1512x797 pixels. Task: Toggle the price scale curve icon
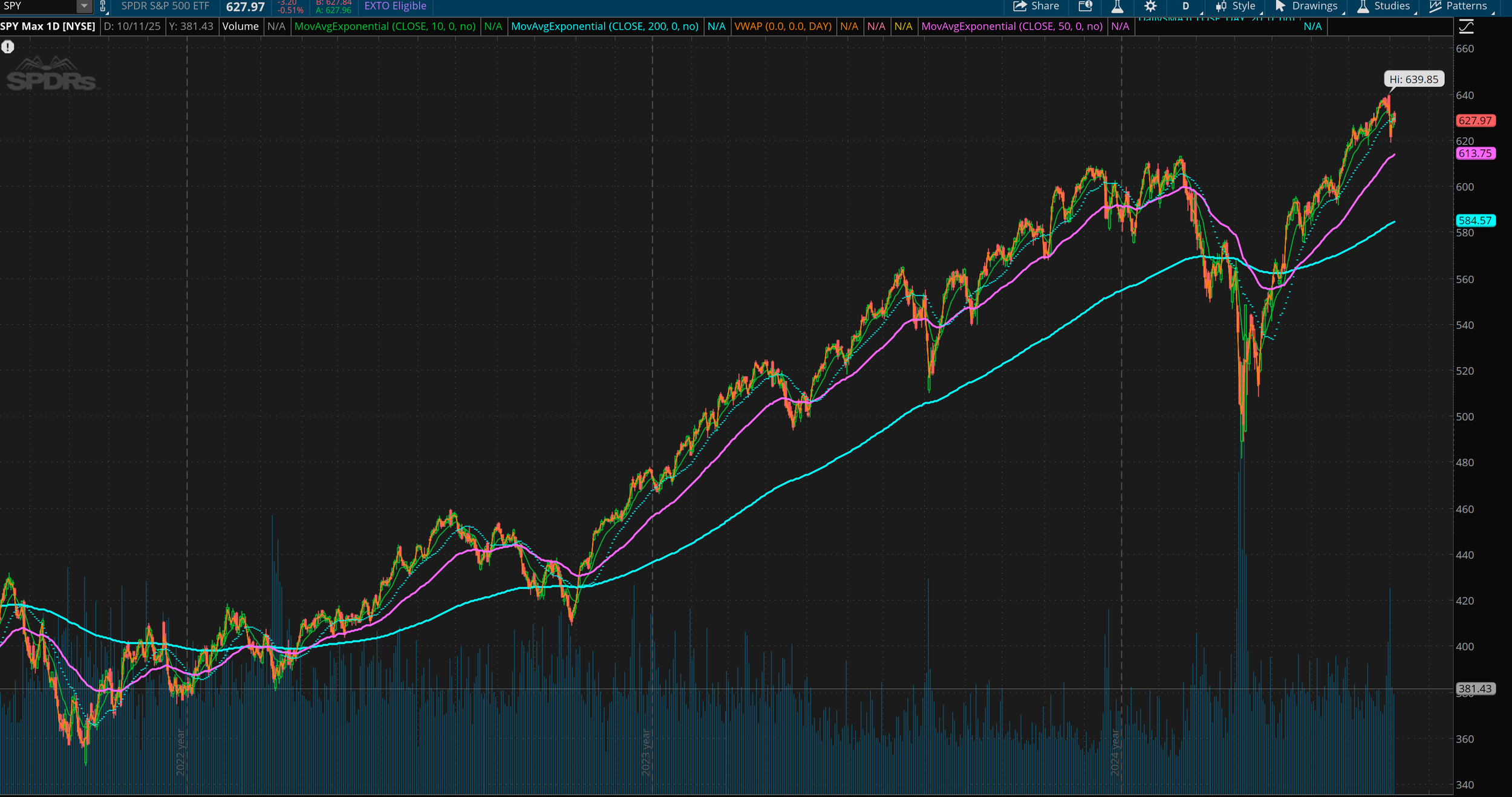1466,27
